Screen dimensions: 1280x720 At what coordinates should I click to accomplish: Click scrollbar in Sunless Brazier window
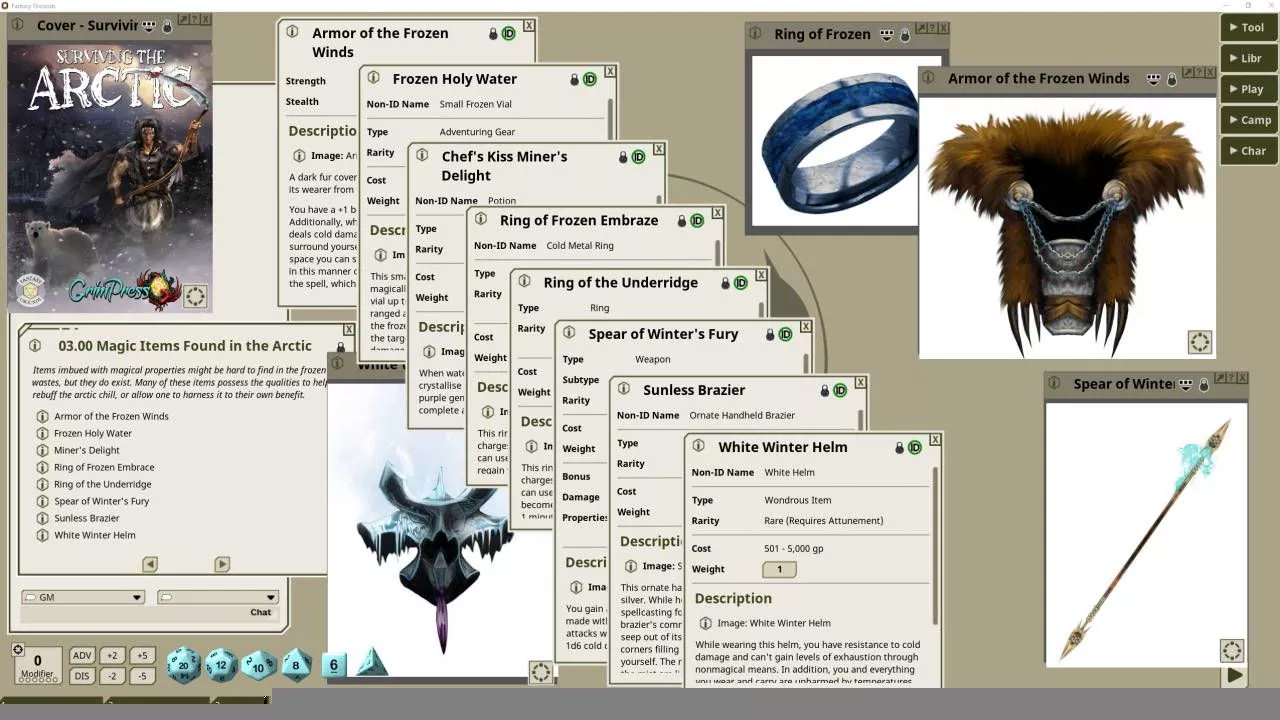coord(861,419)
